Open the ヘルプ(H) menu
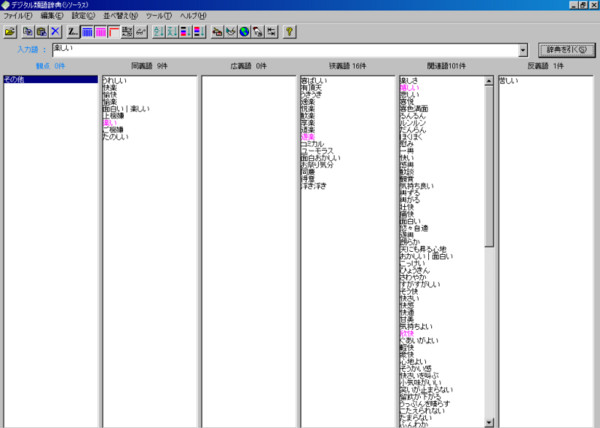Viewport: 600px width, 428px height. click(x=193, y=16)
